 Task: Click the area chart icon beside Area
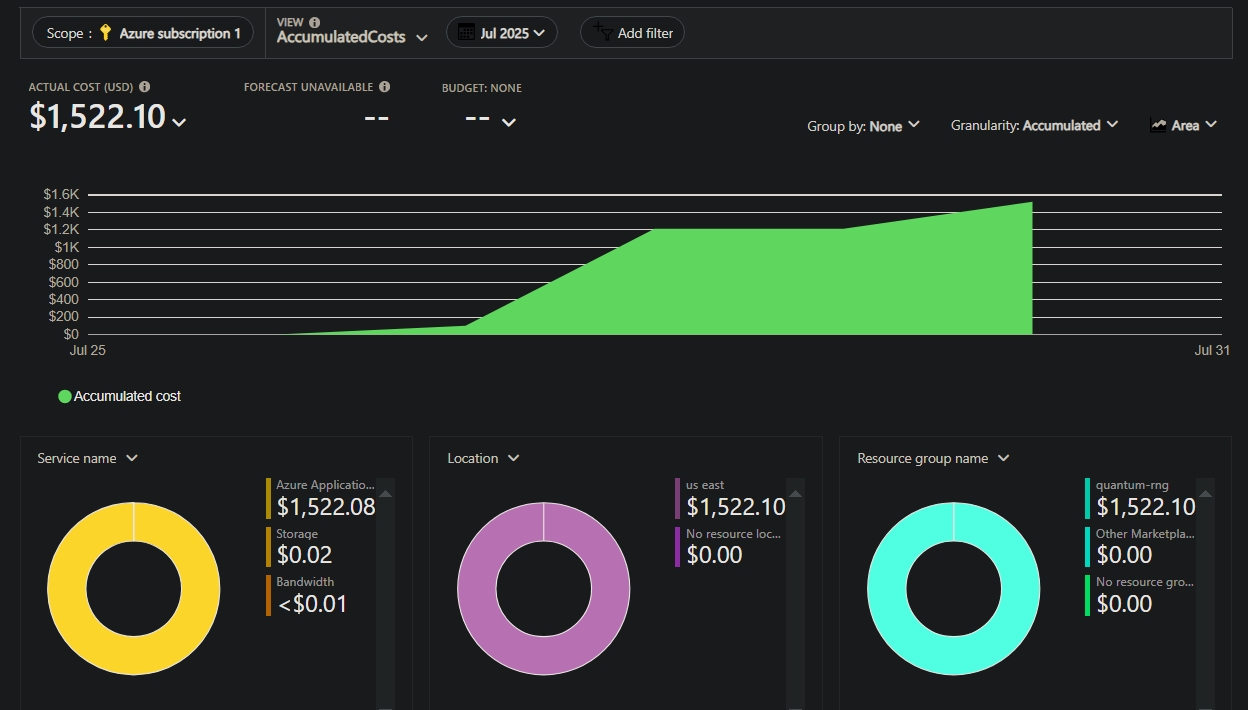point(1159,125)
